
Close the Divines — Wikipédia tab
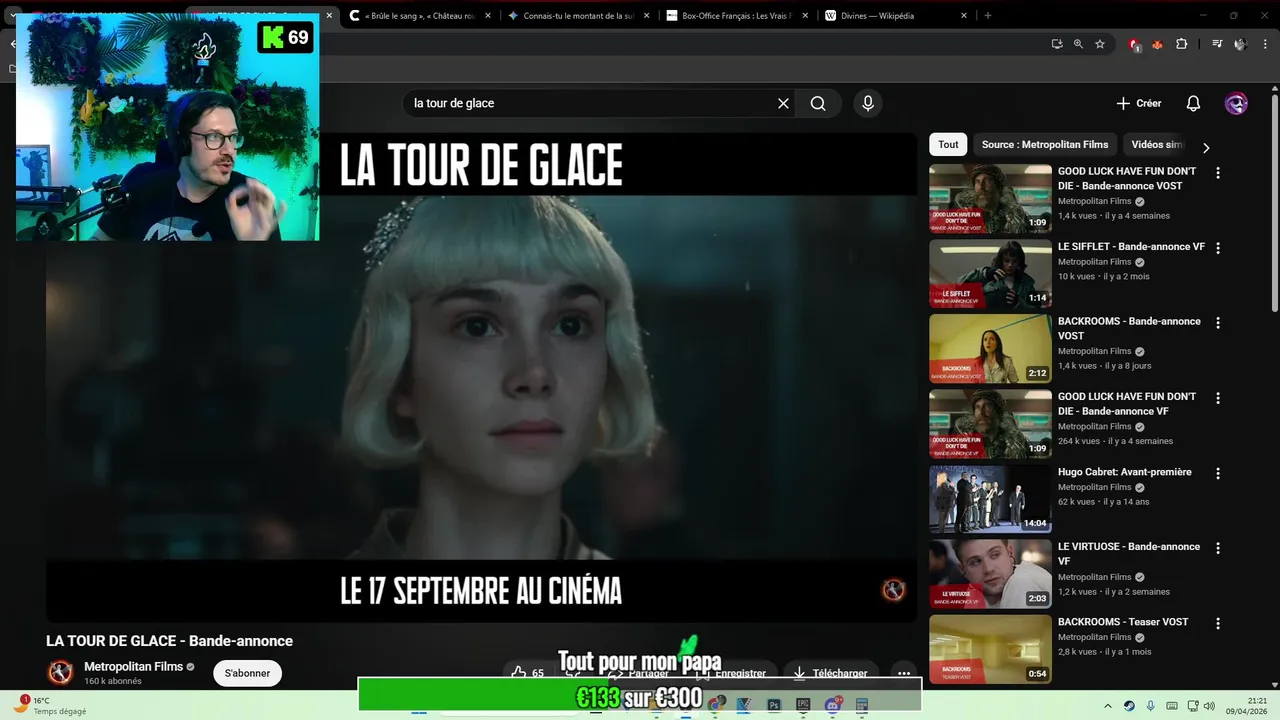964,16
